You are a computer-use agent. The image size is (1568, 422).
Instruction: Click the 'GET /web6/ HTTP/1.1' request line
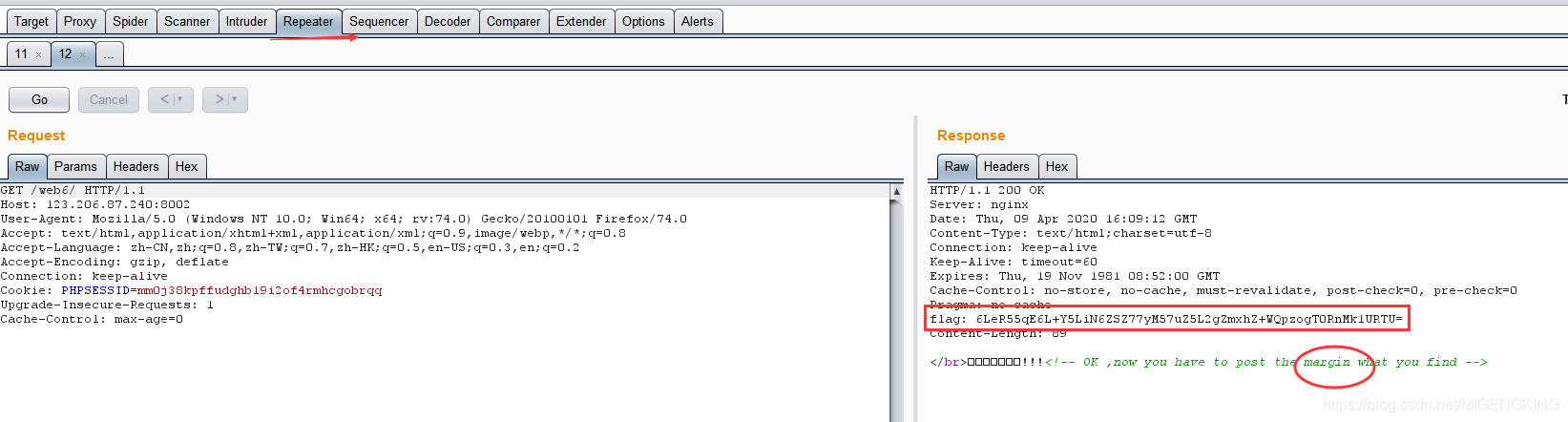[x=73, y=190]
